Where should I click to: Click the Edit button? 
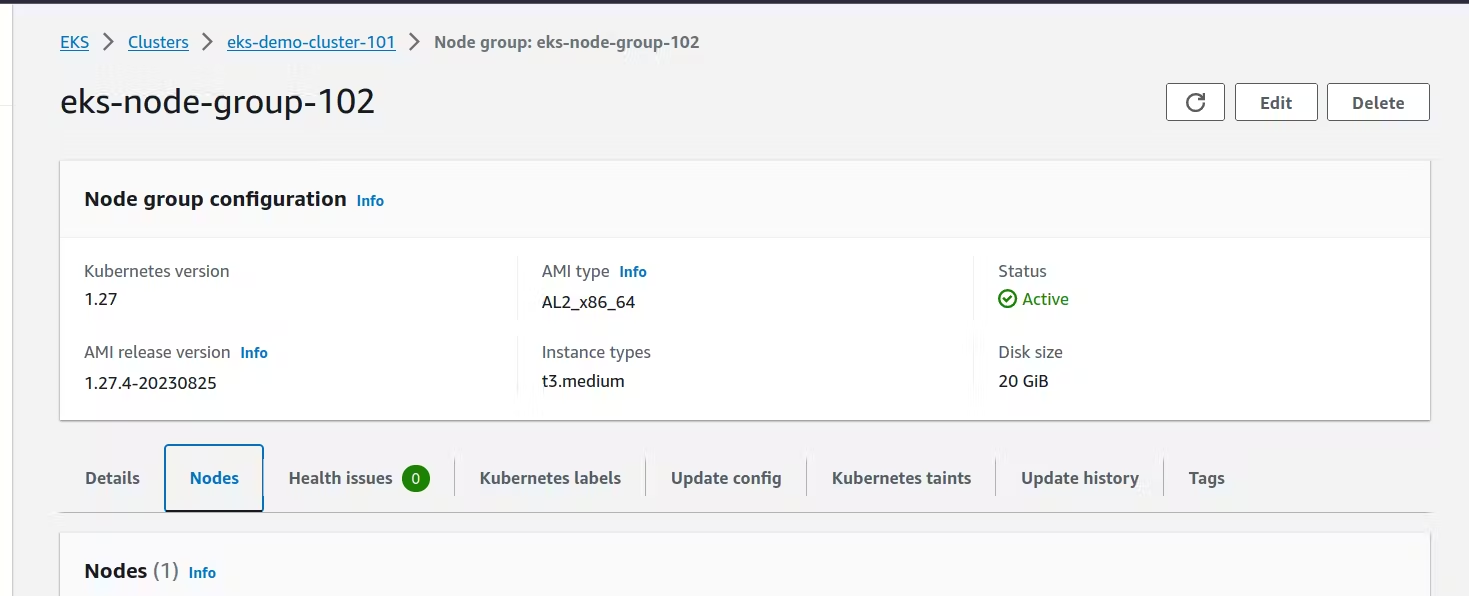coord(1276,102)
